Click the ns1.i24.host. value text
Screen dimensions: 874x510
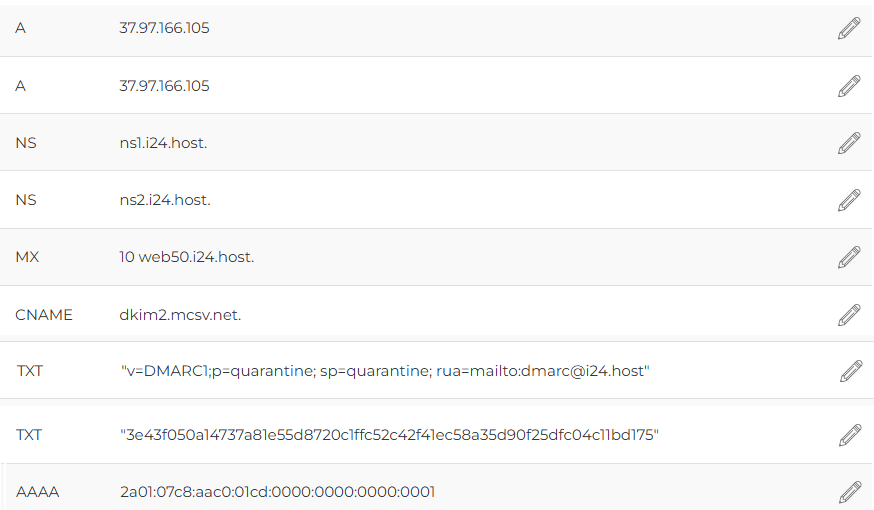163,143
